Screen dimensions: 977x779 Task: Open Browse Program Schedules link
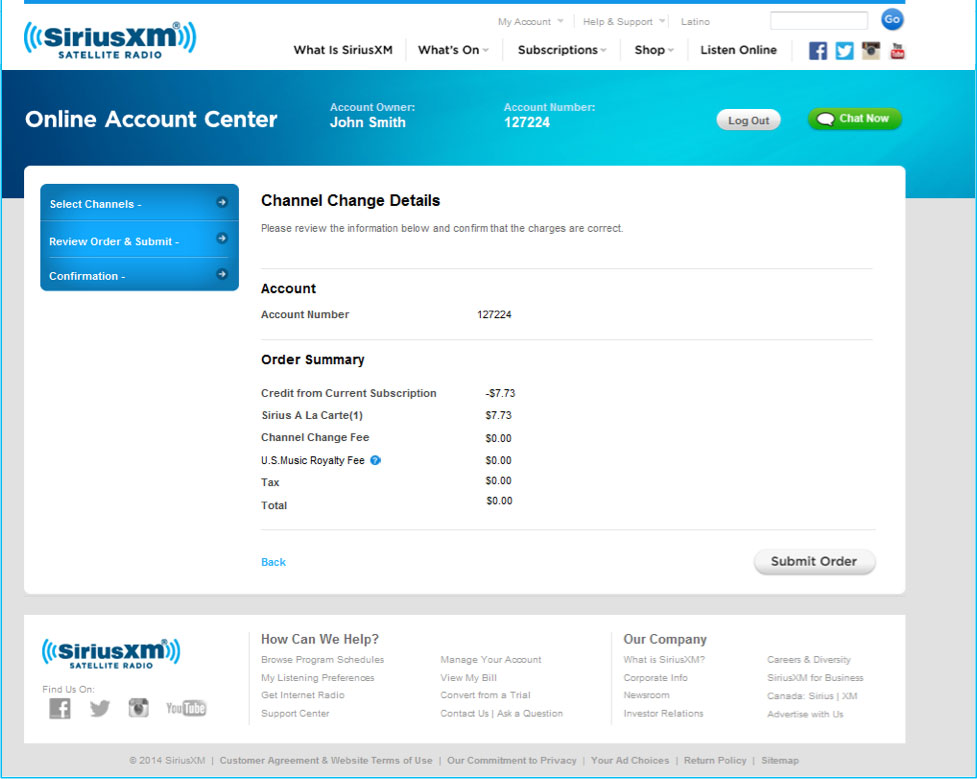pyautogui.click(x=322, y=659)
